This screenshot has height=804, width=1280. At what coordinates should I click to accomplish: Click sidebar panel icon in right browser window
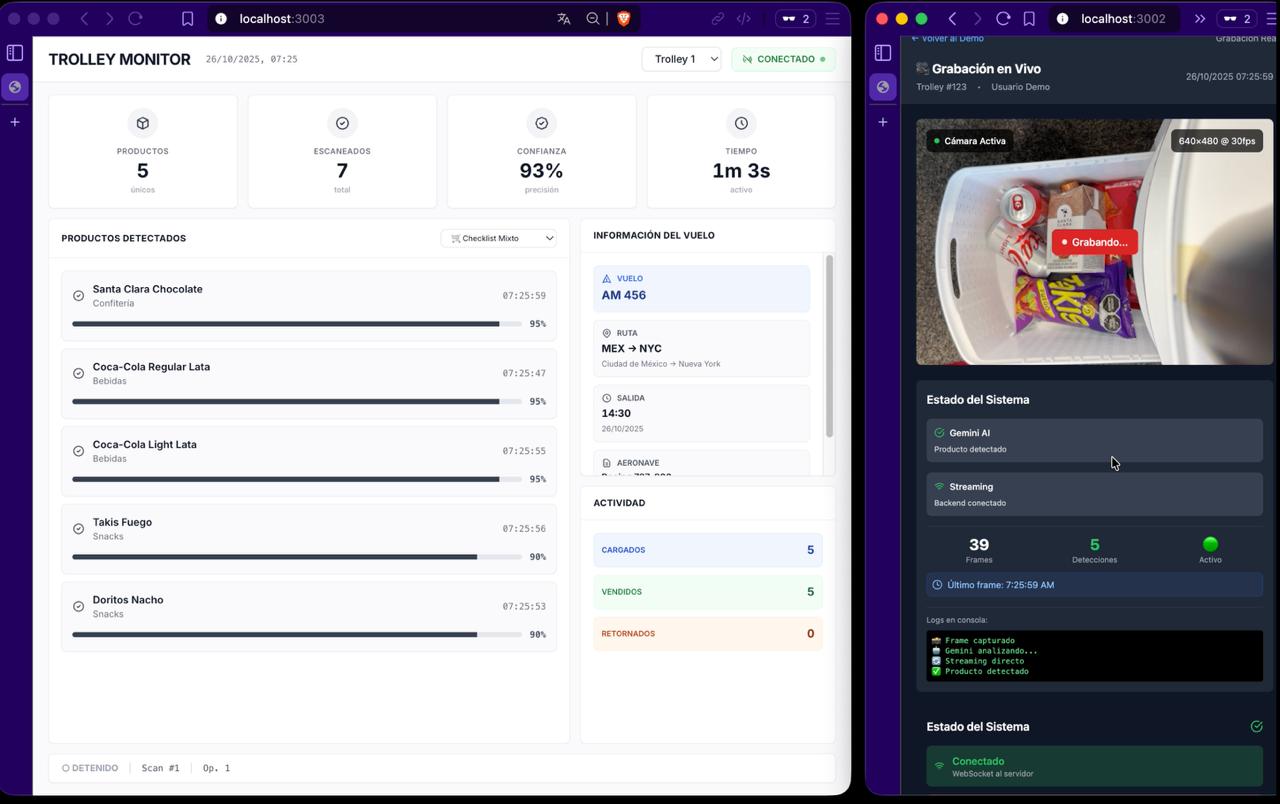883,52
